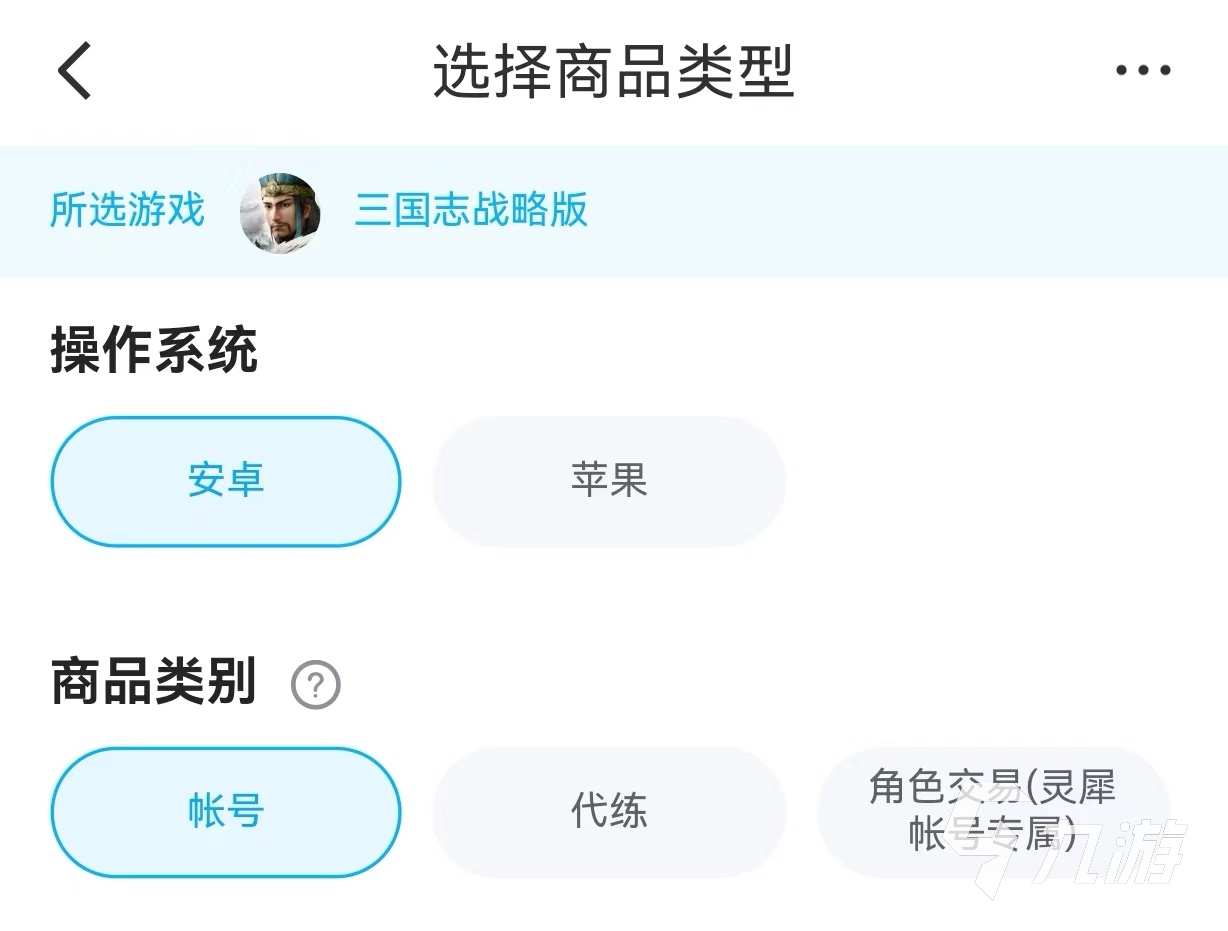Choose the 代练 product category

[x=609, y=812]
